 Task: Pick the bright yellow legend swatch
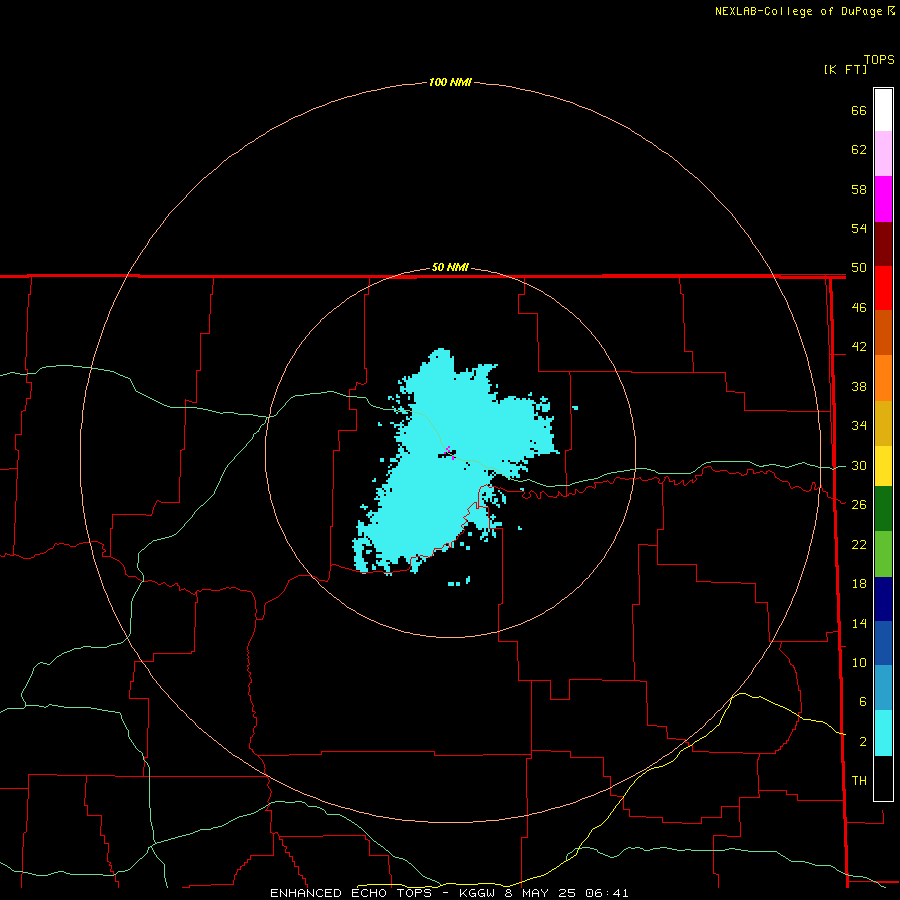pyautogui.click(x=883, y=466)
